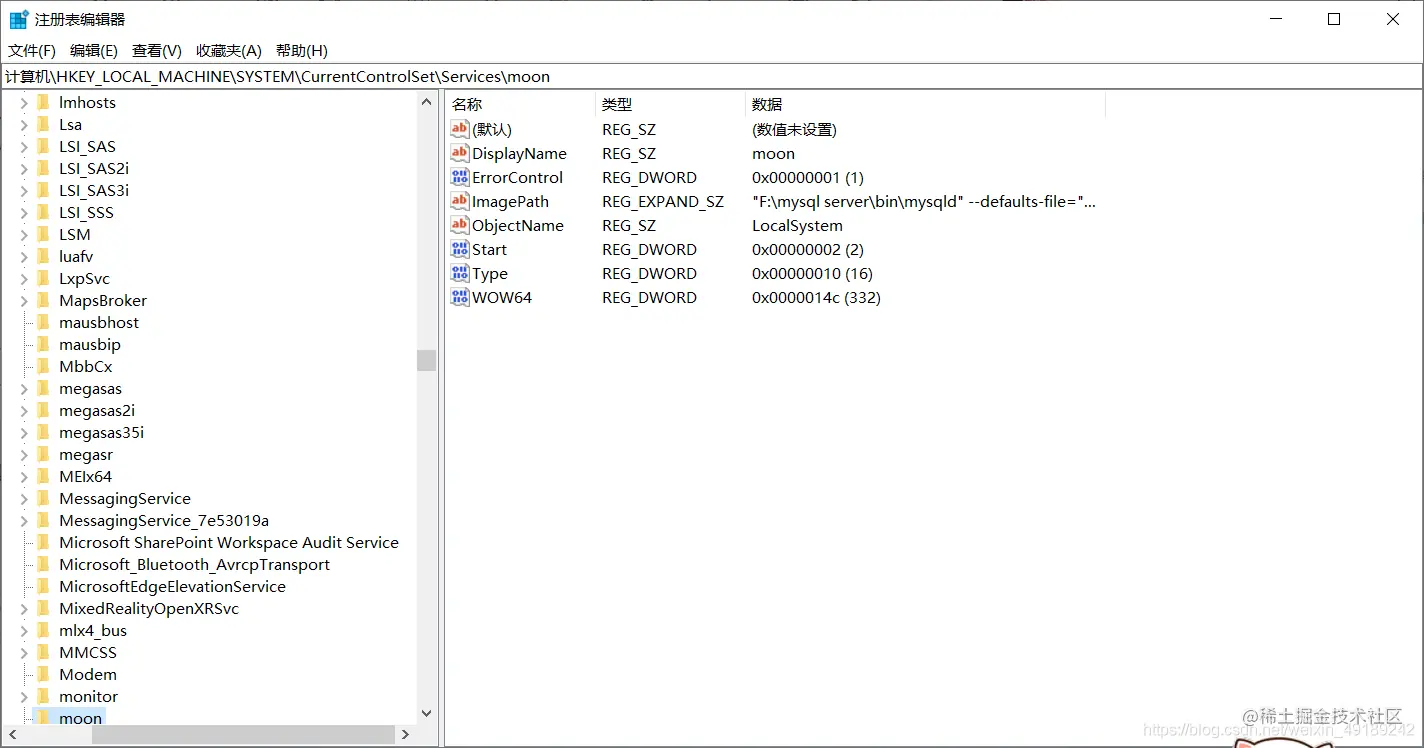Image resolution: width=1424 pixels, height=748 pixels.
Task: Open the 帮助(H) menu
Action: (302, 50)
